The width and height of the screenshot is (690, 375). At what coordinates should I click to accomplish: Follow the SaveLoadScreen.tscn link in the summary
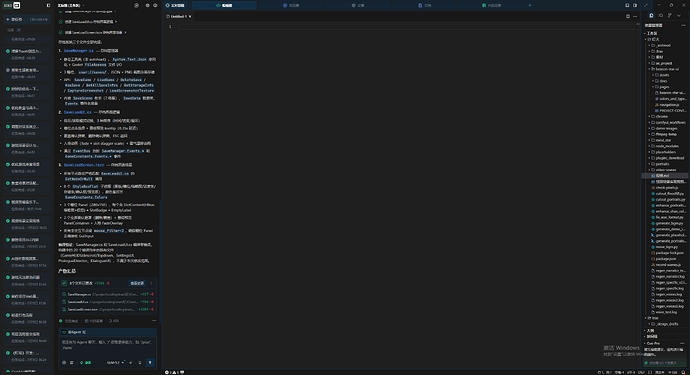(x=84, y=165)
